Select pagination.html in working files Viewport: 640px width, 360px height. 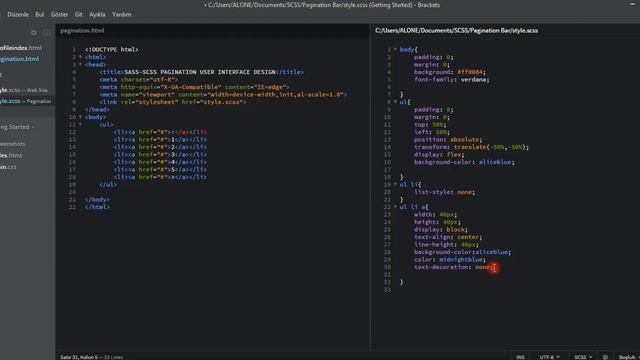click(x=20, y=59)
